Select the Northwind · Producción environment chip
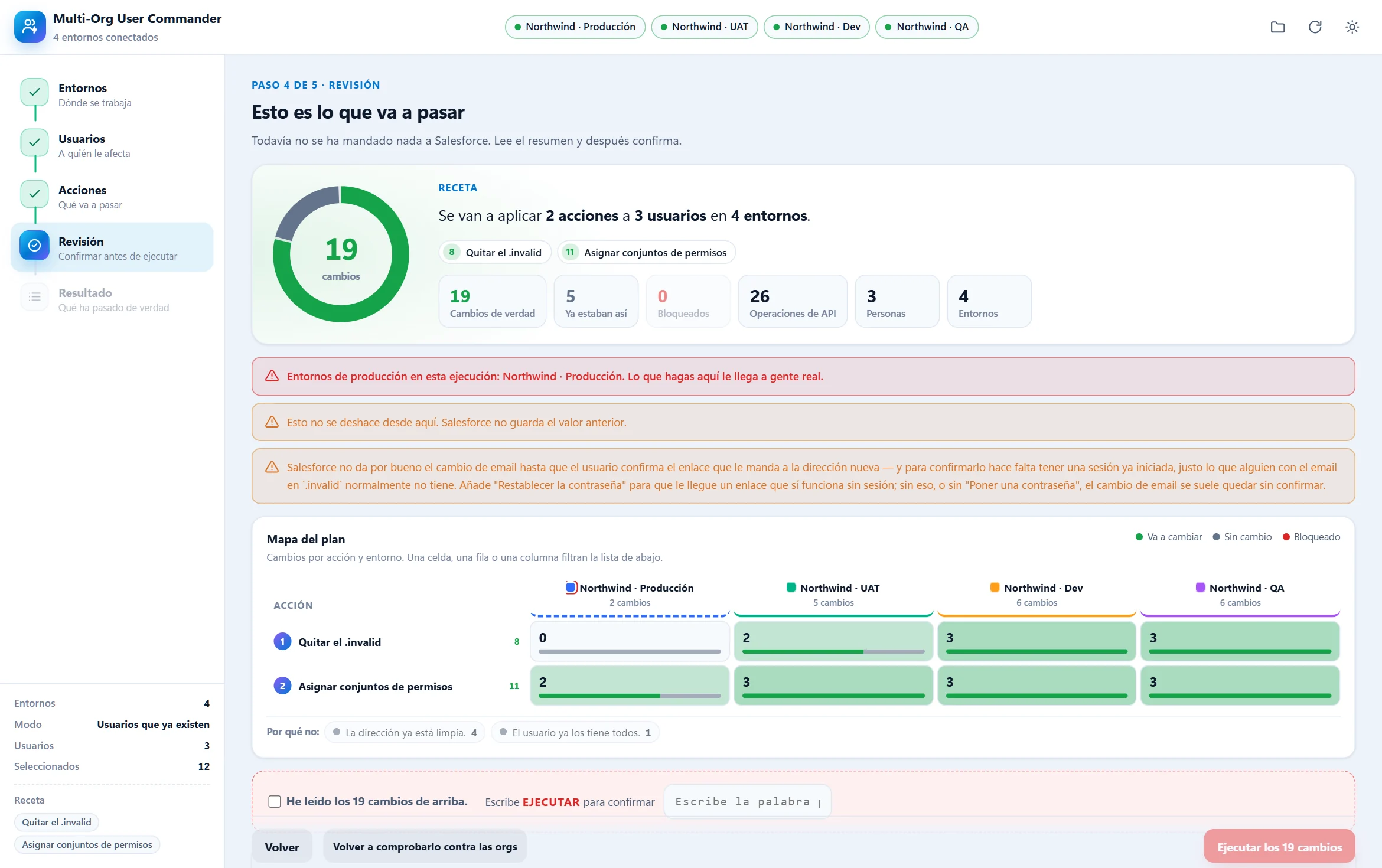 tap(575, 27)
